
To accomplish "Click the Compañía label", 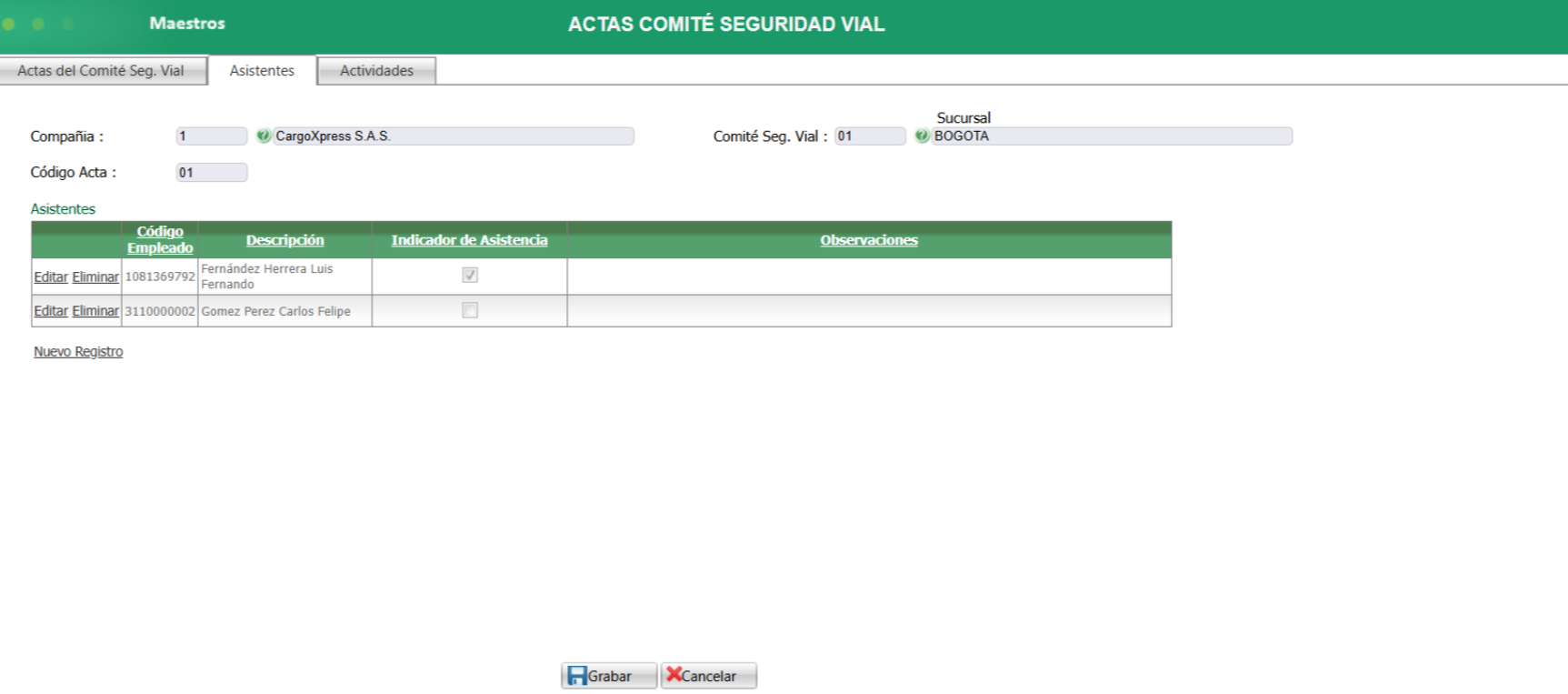I will (66, 136).
